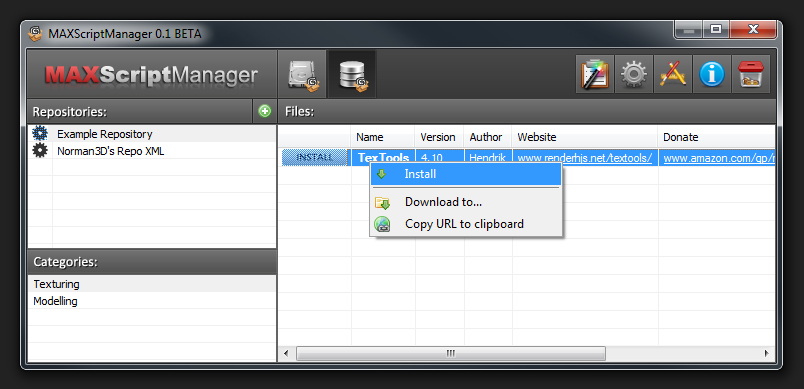Select the TexTools name cell
The image size is (804, 389).
click(x=383, y=158)
